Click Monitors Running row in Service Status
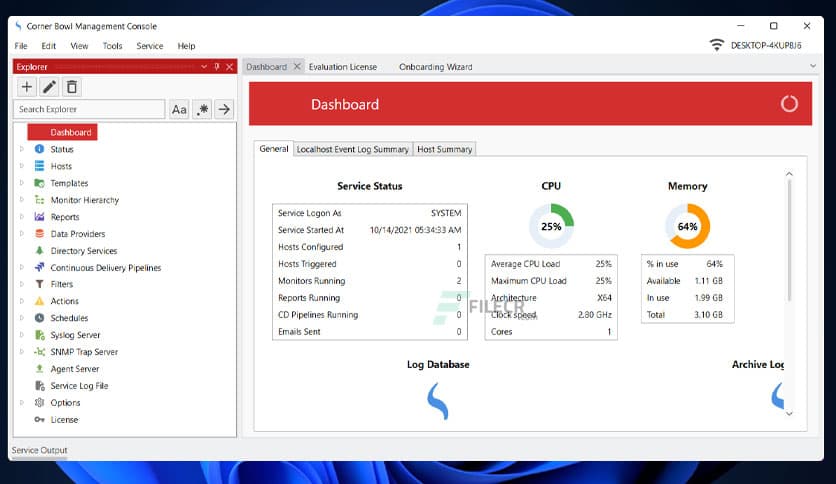 coord(369,281)
